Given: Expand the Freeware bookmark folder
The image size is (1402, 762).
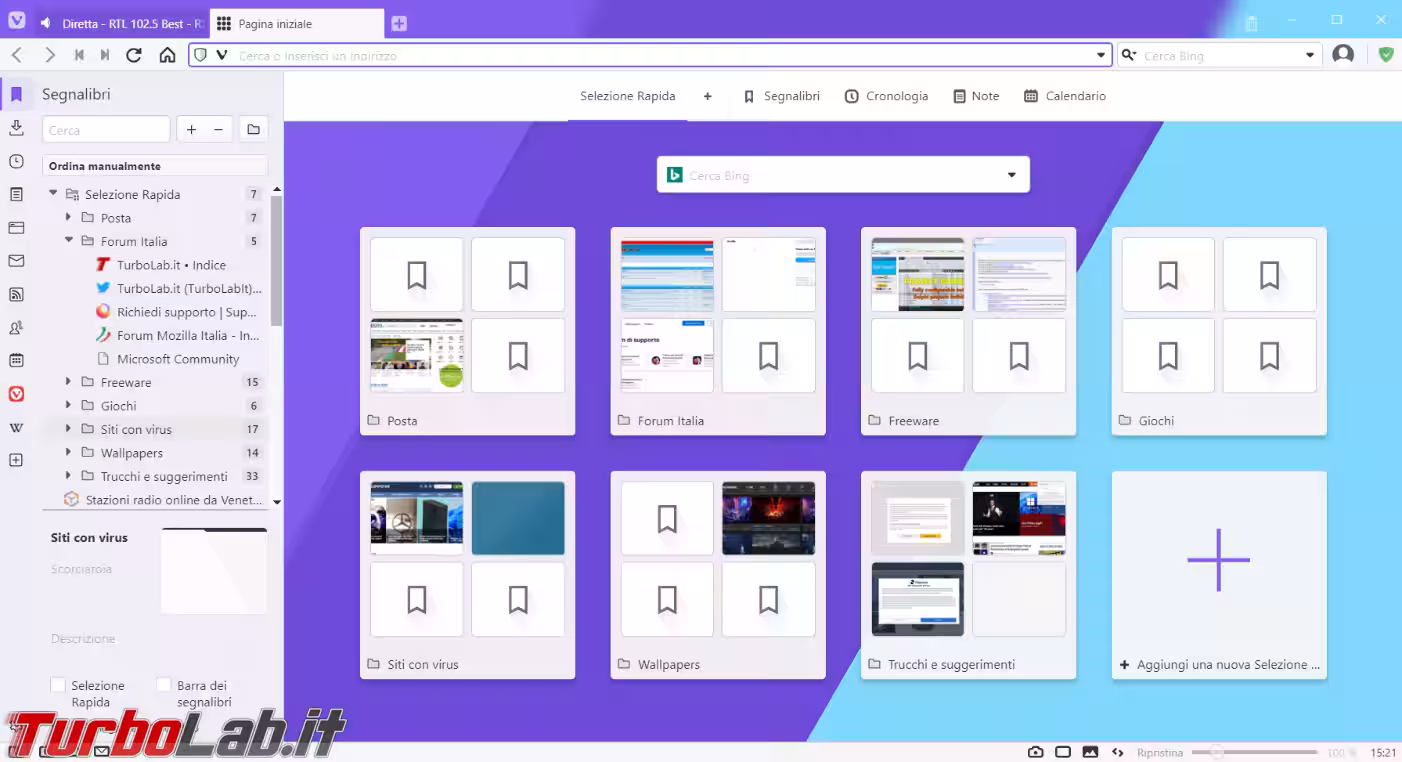Looking at the screenshot, I should (x=68, y=382).
